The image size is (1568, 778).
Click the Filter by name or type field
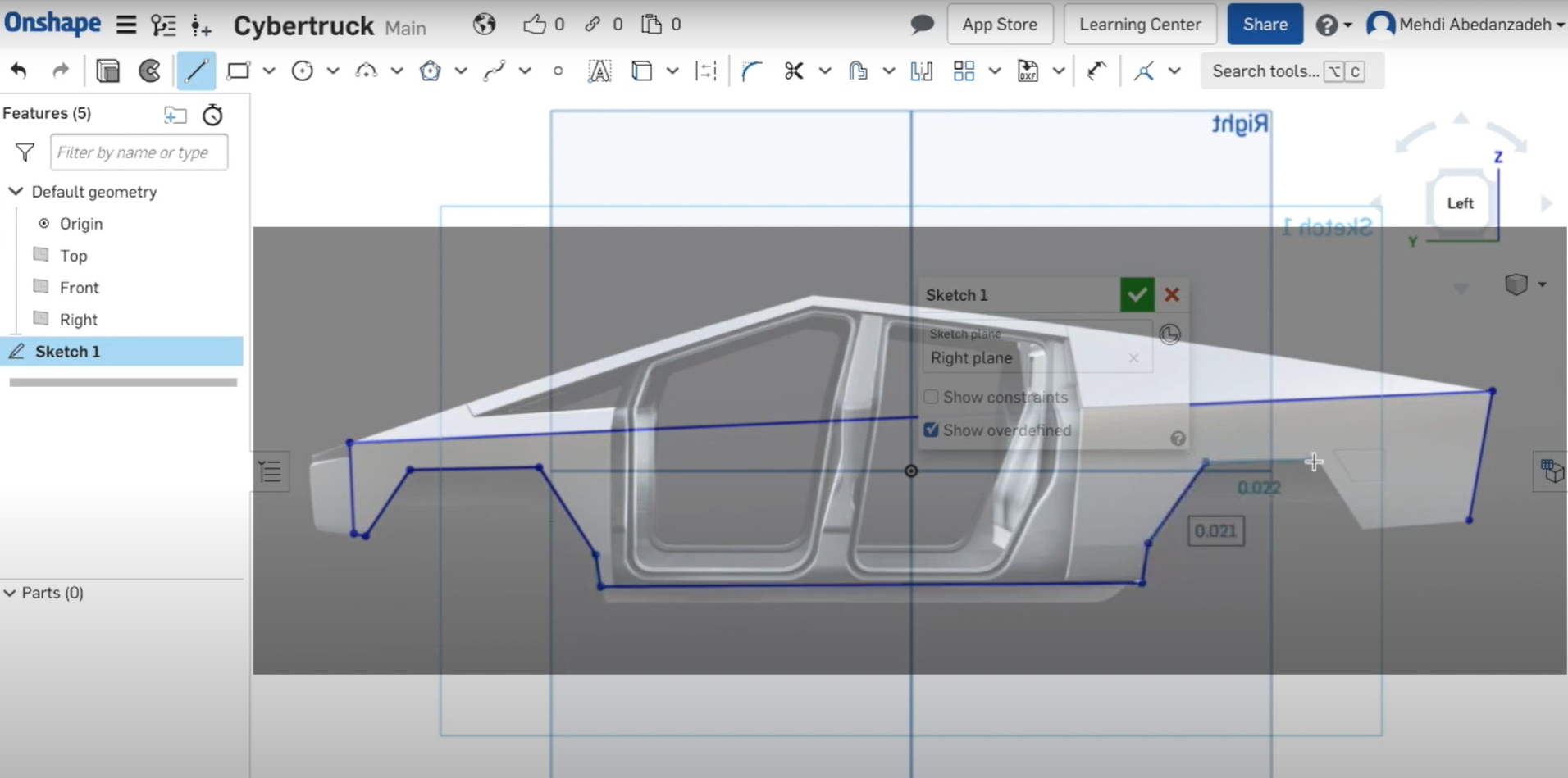[x=138, y=152]
